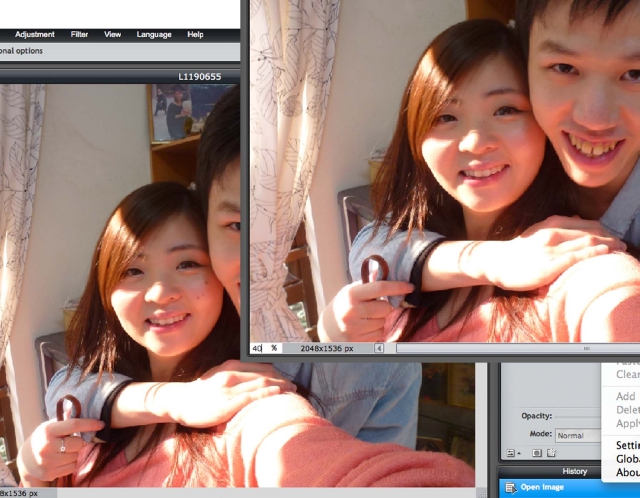640x498 pixels.
Task: Toggle the layer settings icon below Mode
Action: pos(510,453)
